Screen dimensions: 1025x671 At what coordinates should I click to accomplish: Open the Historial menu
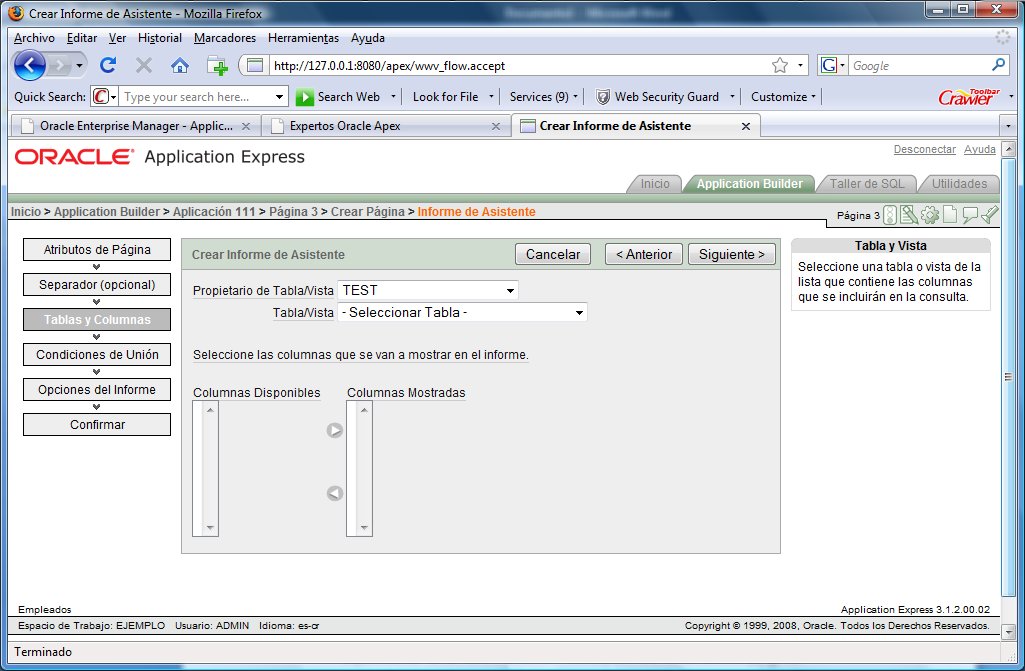tap(160, 38)
